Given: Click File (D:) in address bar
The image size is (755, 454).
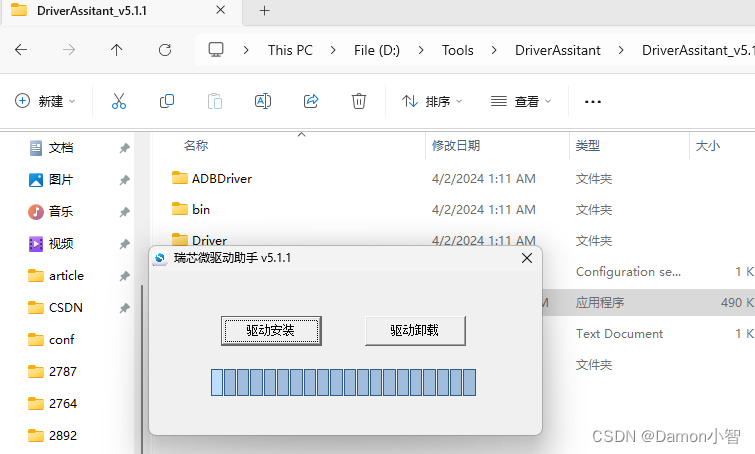Looking at the screenshot, I should [x=377, y=50].
